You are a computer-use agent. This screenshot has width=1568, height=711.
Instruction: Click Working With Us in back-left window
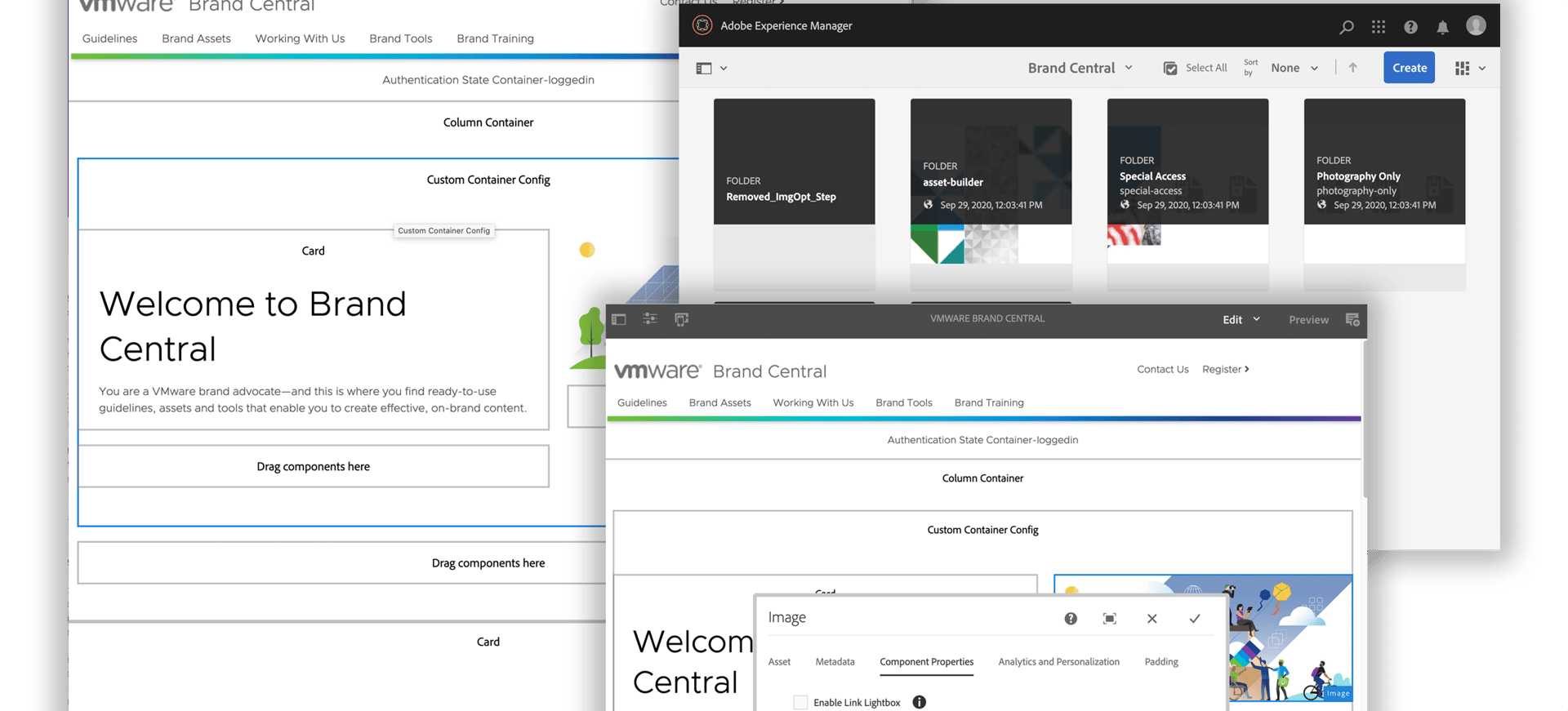coord(300,38)
